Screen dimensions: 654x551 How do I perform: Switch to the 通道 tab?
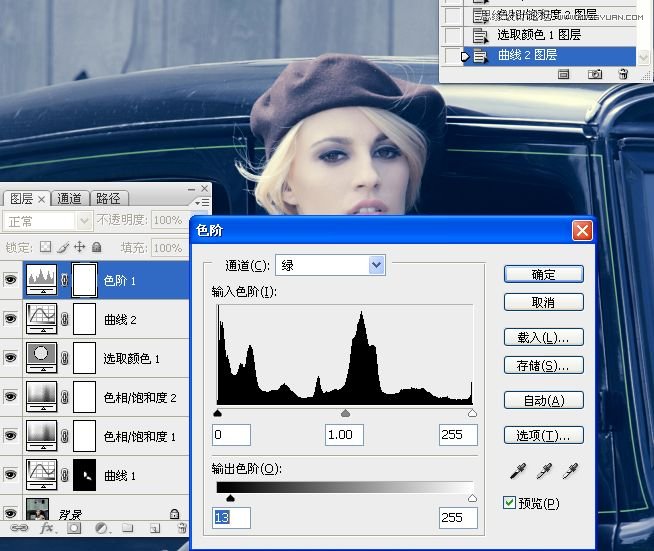click(69, 199)
